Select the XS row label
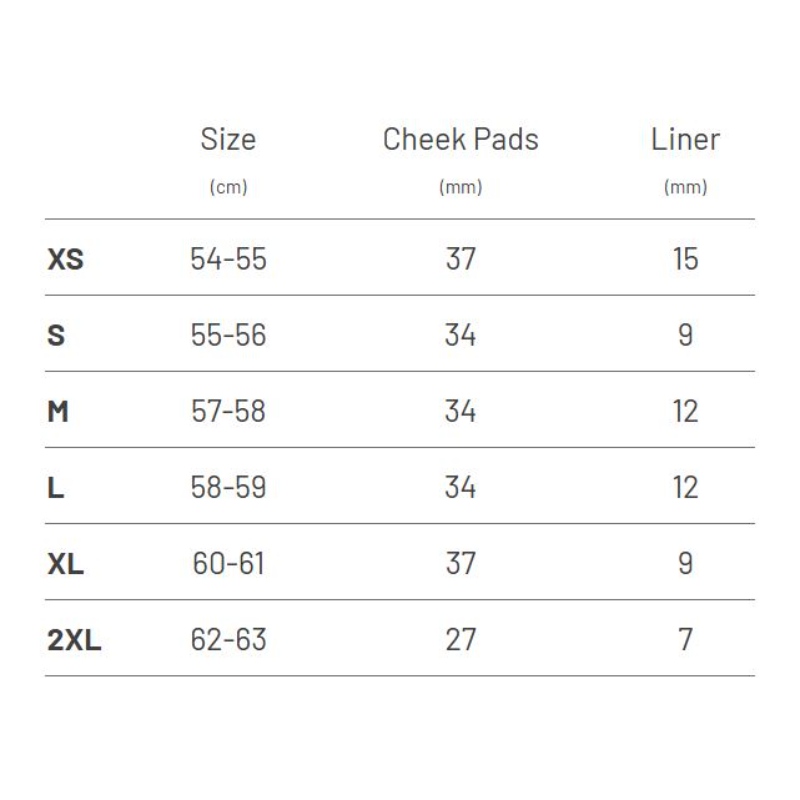 tap(65, 259)
